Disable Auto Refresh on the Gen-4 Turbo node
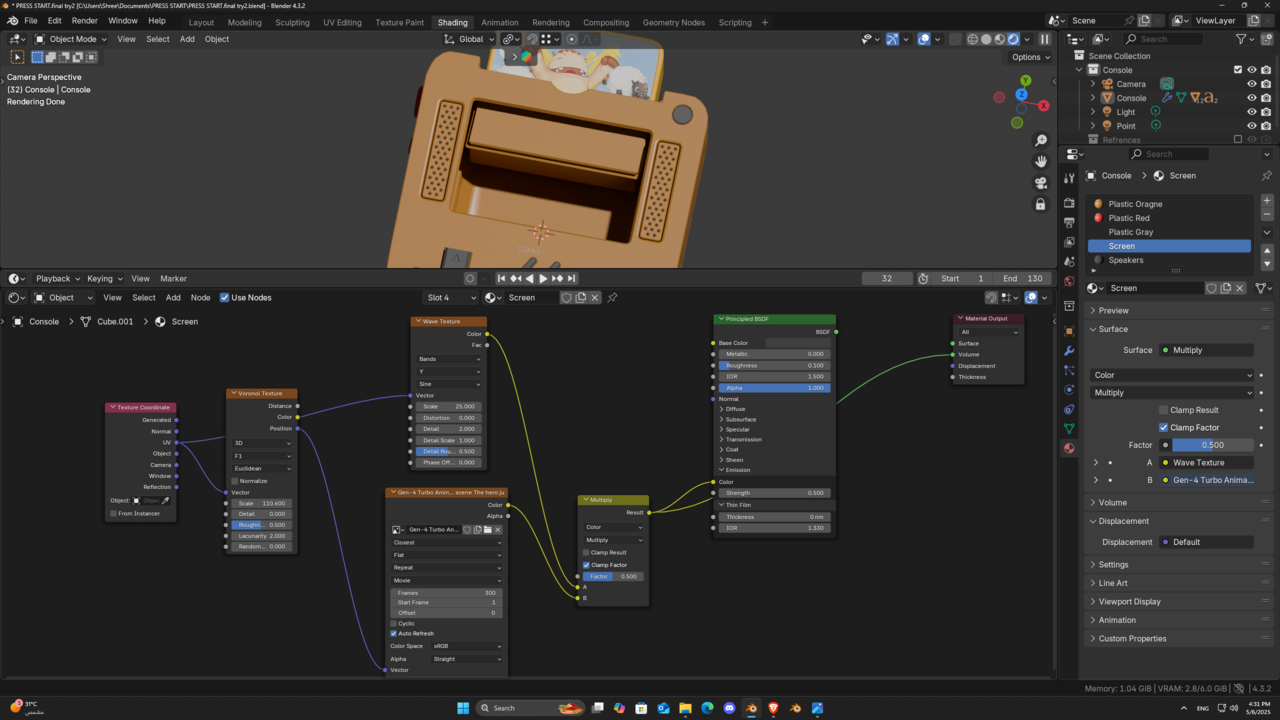 coord(393,633)
